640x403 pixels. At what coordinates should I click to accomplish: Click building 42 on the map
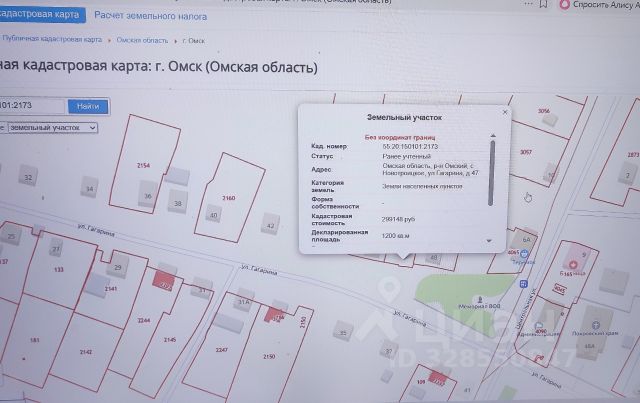[x=270, y=225]
